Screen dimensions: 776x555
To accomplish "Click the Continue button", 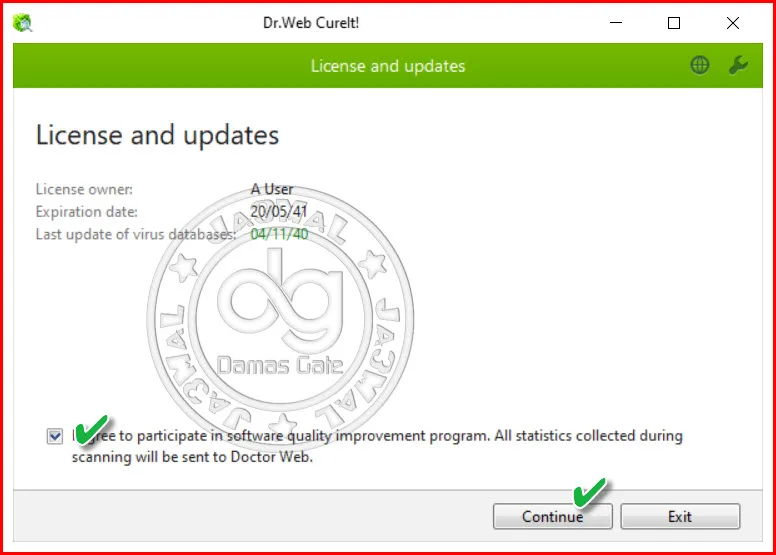I will coord(553,516).
